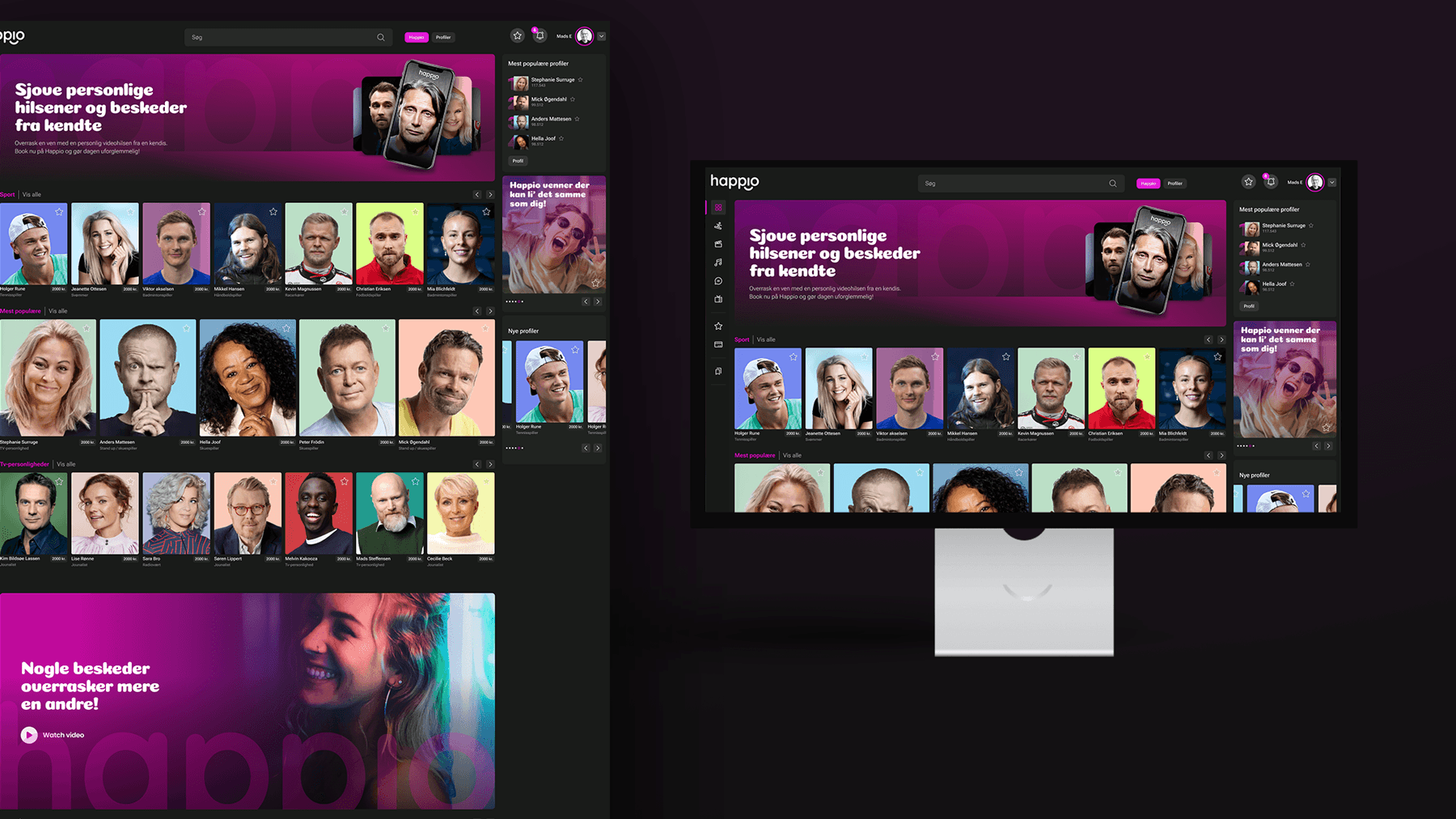
Task: Click Profil button under popular profiles, monitor view
Action: pyautogui.click(x=1249, y=306)
